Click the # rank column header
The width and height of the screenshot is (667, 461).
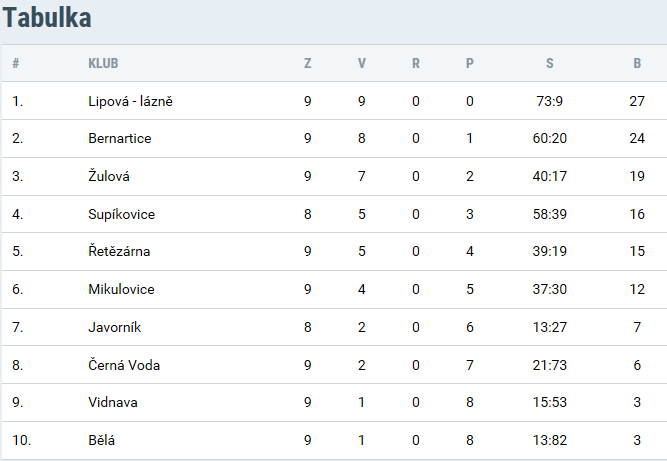click(16, 63)
